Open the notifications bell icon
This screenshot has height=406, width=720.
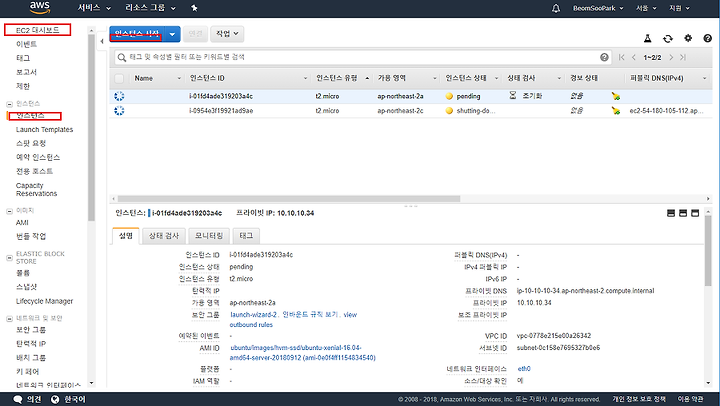556,8
